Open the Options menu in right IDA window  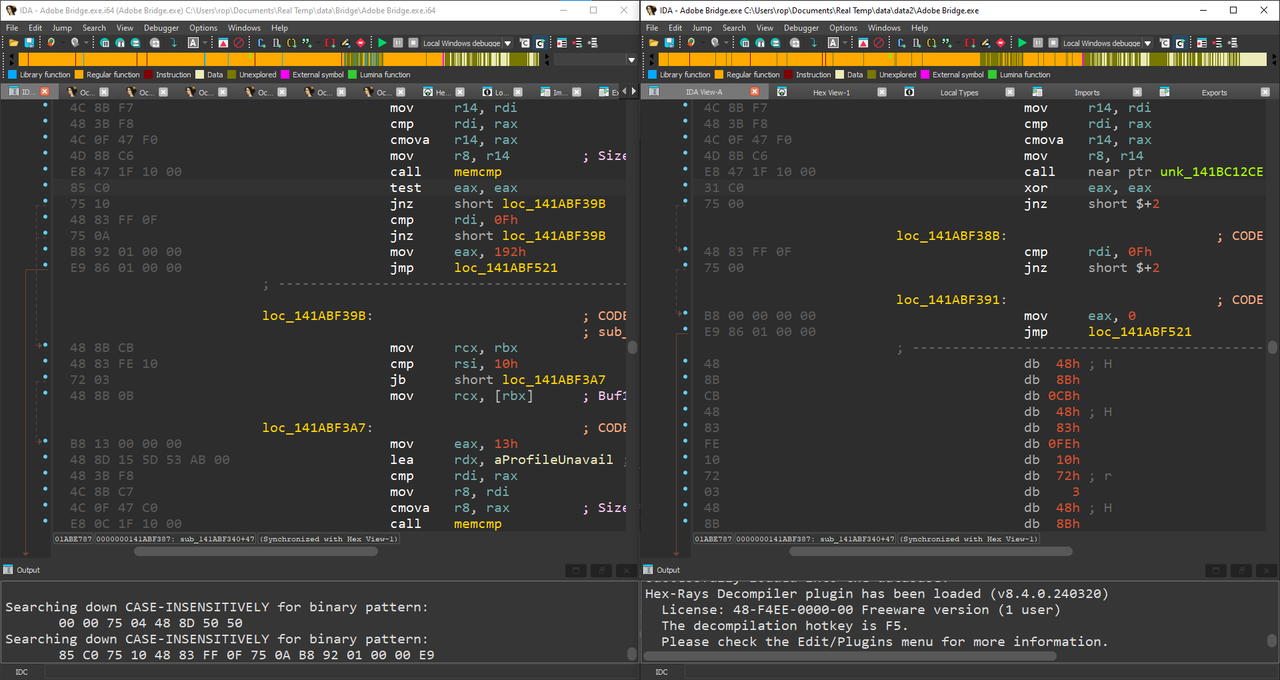843,28
